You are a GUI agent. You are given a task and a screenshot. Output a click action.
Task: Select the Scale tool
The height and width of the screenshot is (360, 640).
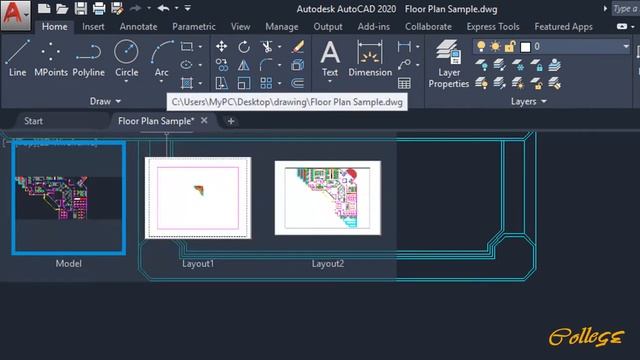244,83
